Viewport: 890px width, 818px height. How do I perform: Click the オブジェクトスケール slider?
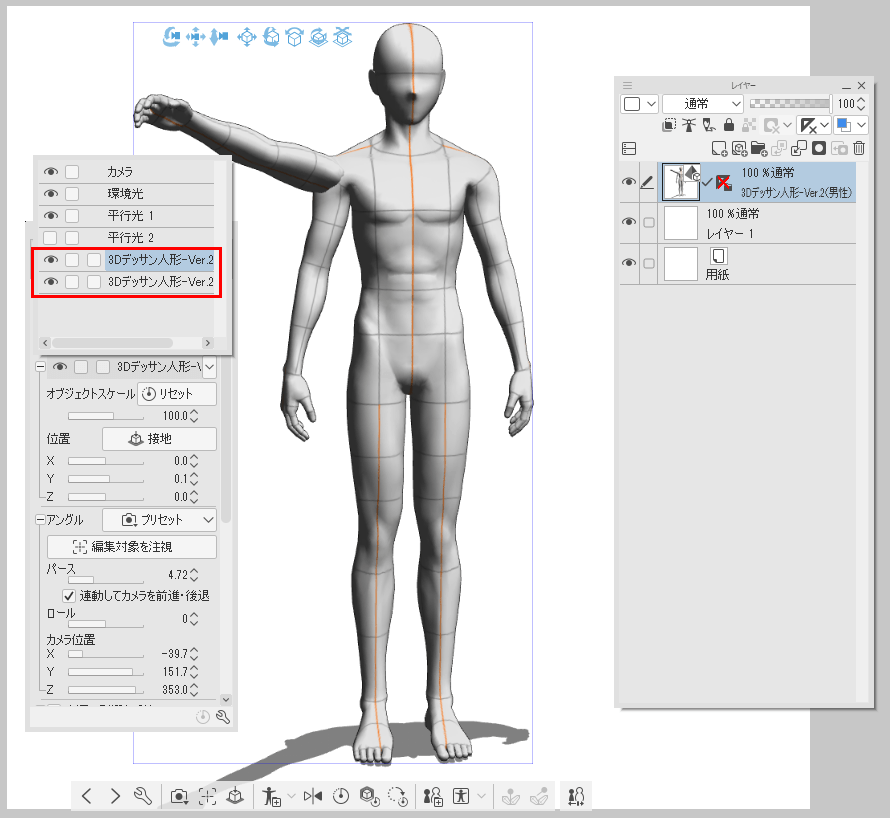[106, 416]
